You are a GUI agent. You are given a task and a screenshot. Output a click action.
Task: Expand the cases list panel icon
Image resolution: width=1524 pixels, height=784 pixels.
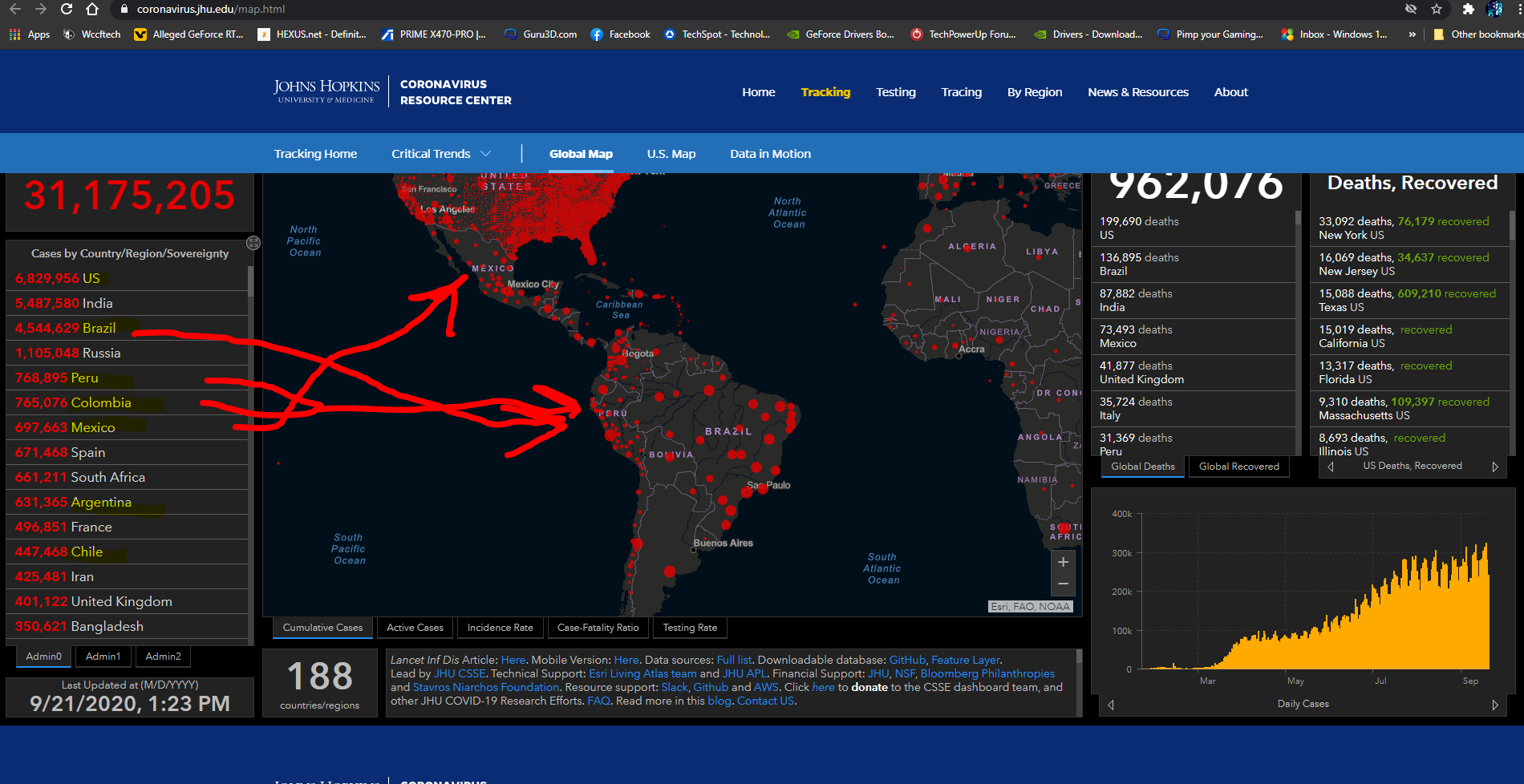click(x=253, y=243)
